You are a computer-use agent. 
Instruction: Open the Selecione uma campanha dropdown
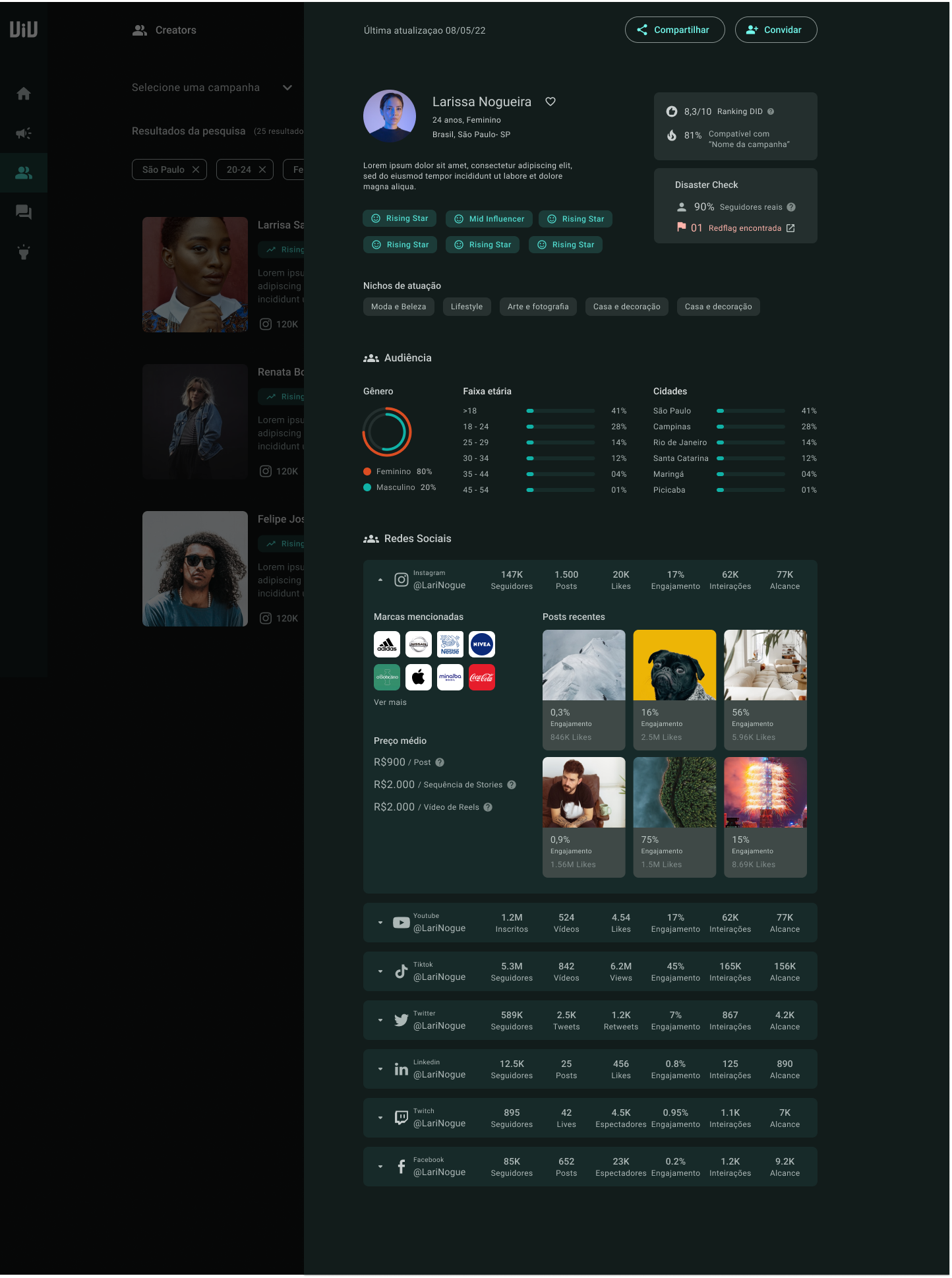212,88
